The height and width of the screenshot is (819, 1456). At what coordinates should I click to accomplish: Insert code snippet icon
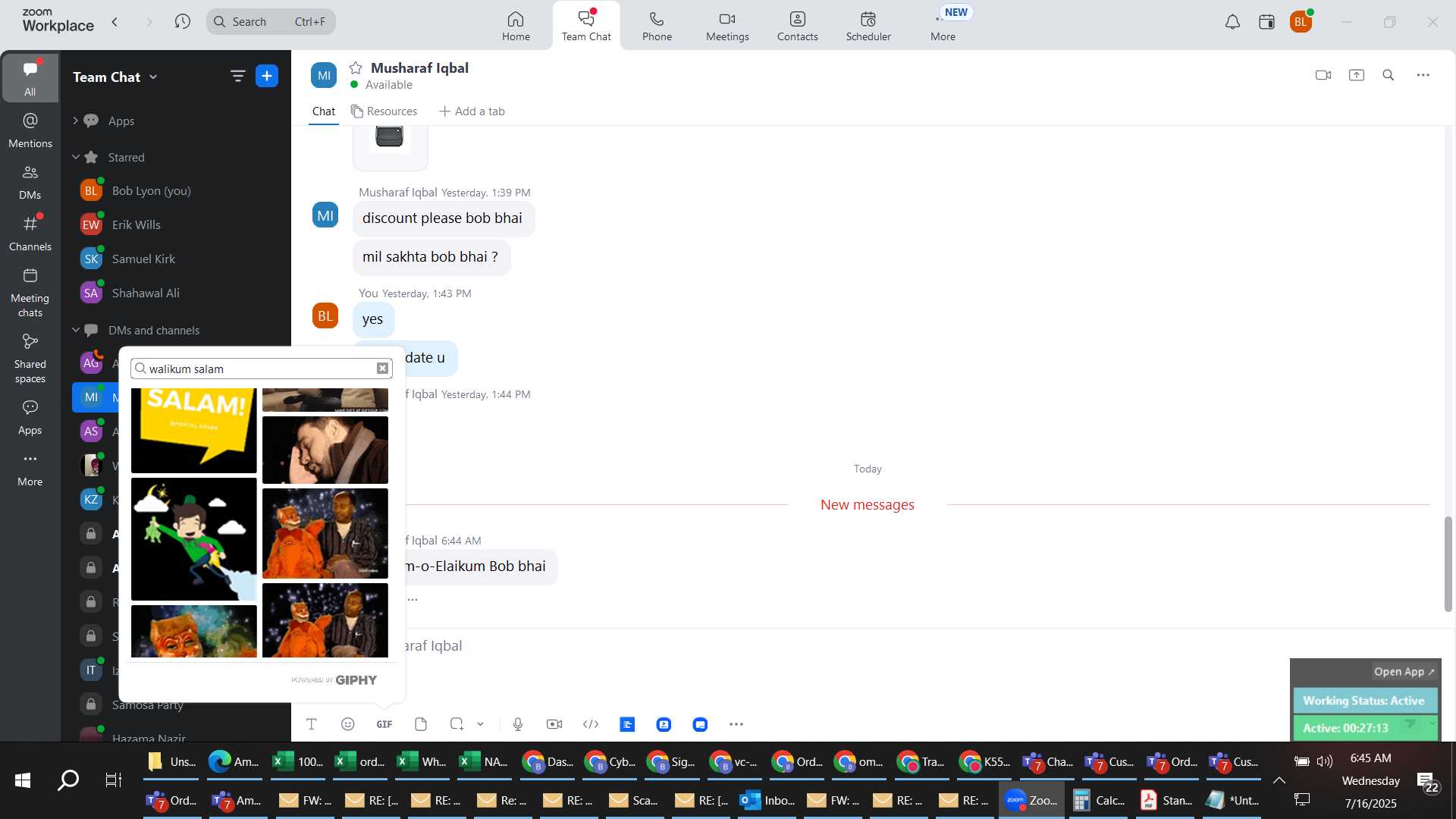[591, 724]
